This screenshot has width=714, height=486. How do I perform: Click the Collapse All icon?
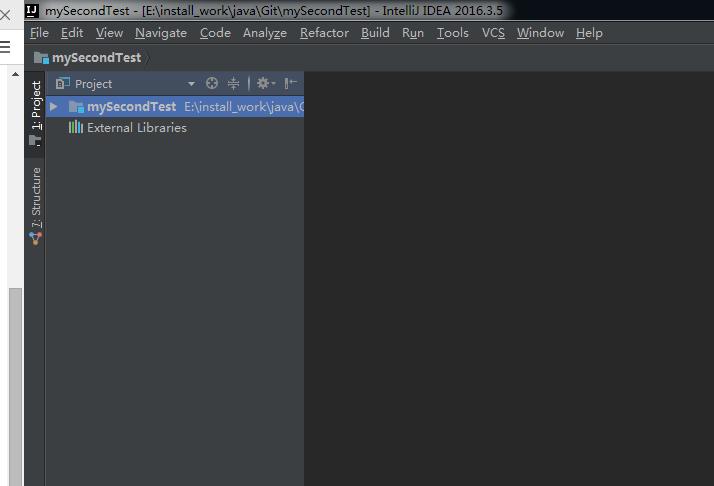(233, 83)
